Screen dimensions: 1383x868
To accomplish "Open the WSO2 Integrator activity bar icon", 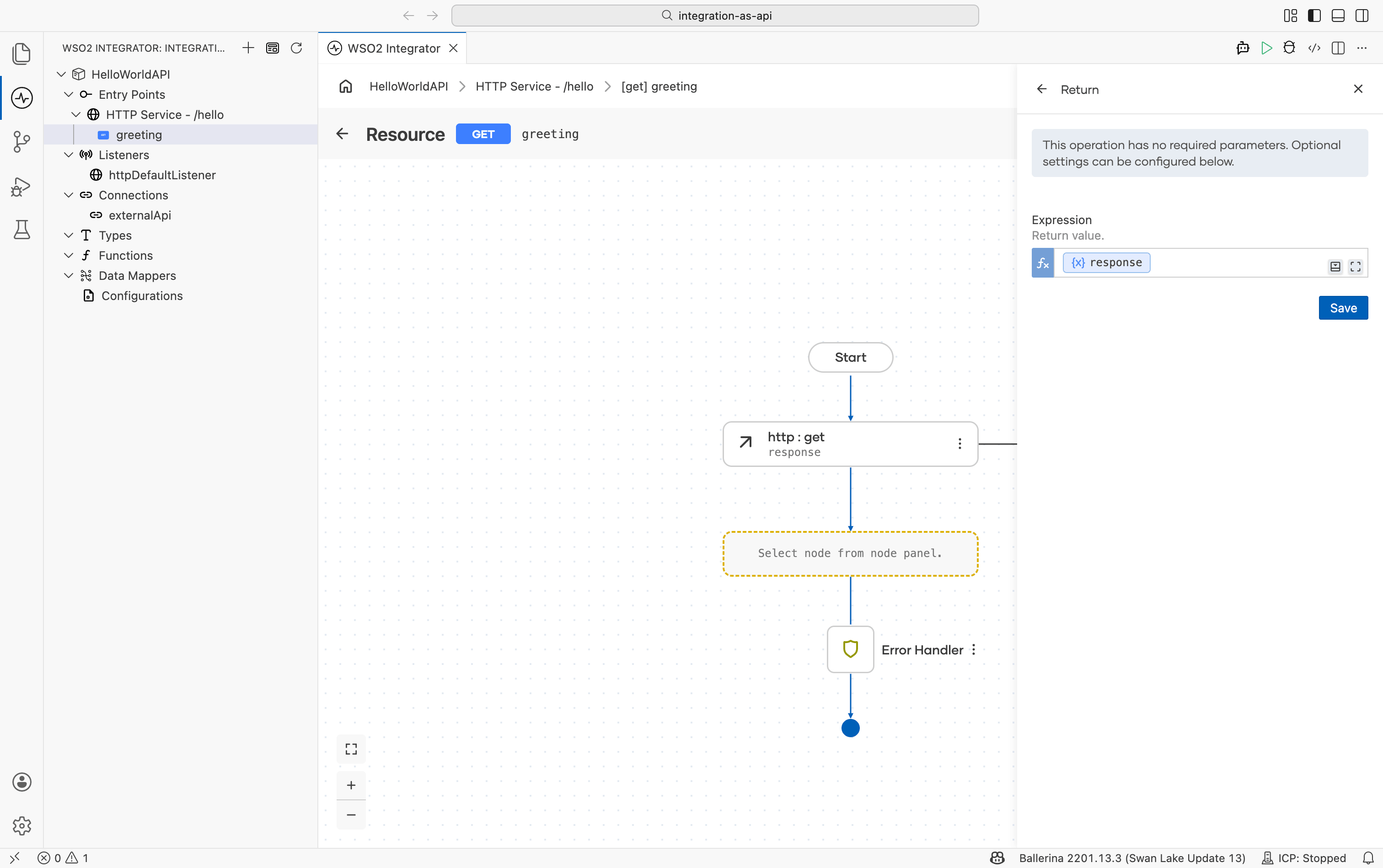I will (22, 97).
